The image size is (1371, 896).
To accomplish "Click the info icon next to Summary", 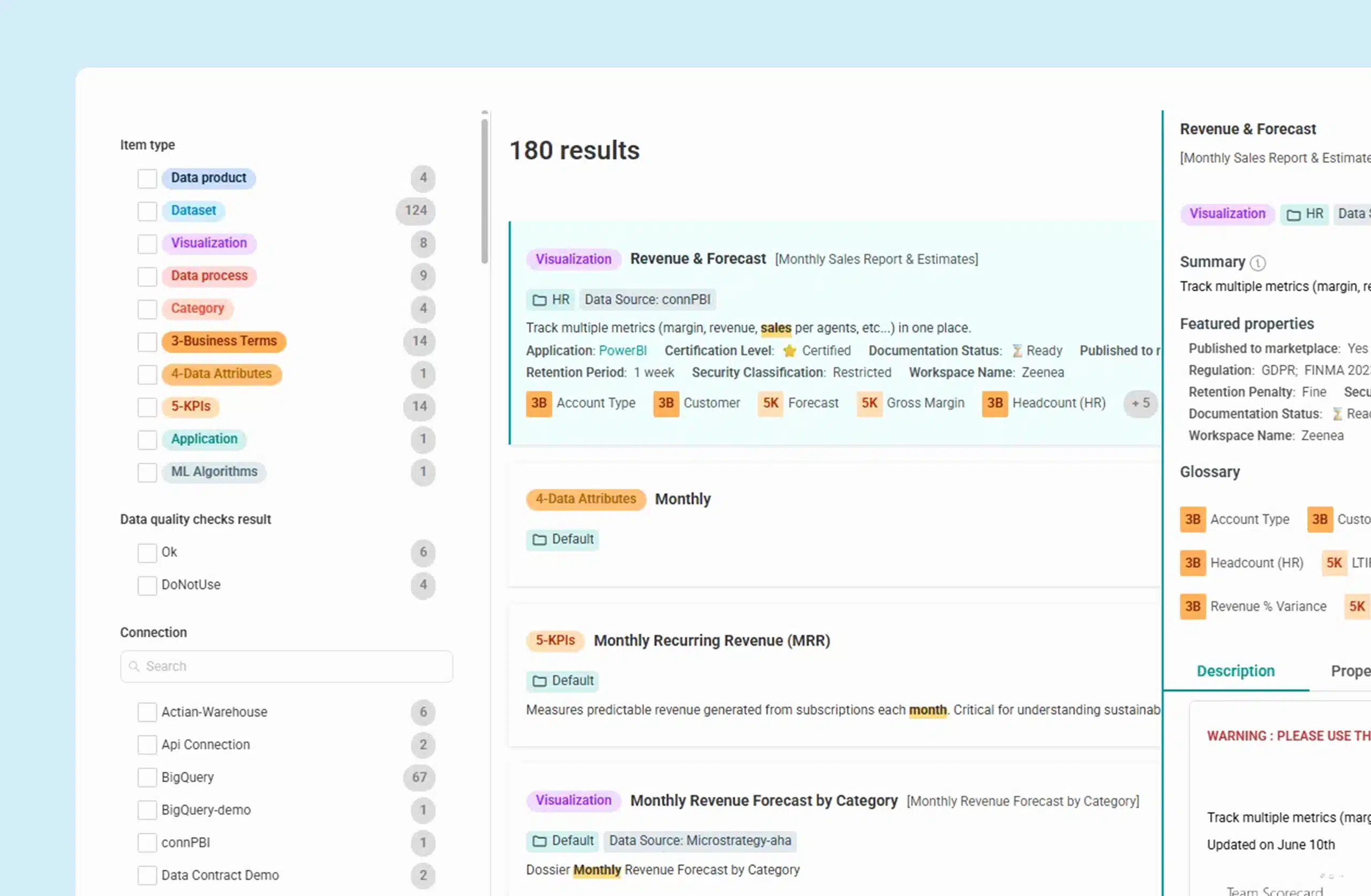I will pyautogui.click(x=1259, y=263).
